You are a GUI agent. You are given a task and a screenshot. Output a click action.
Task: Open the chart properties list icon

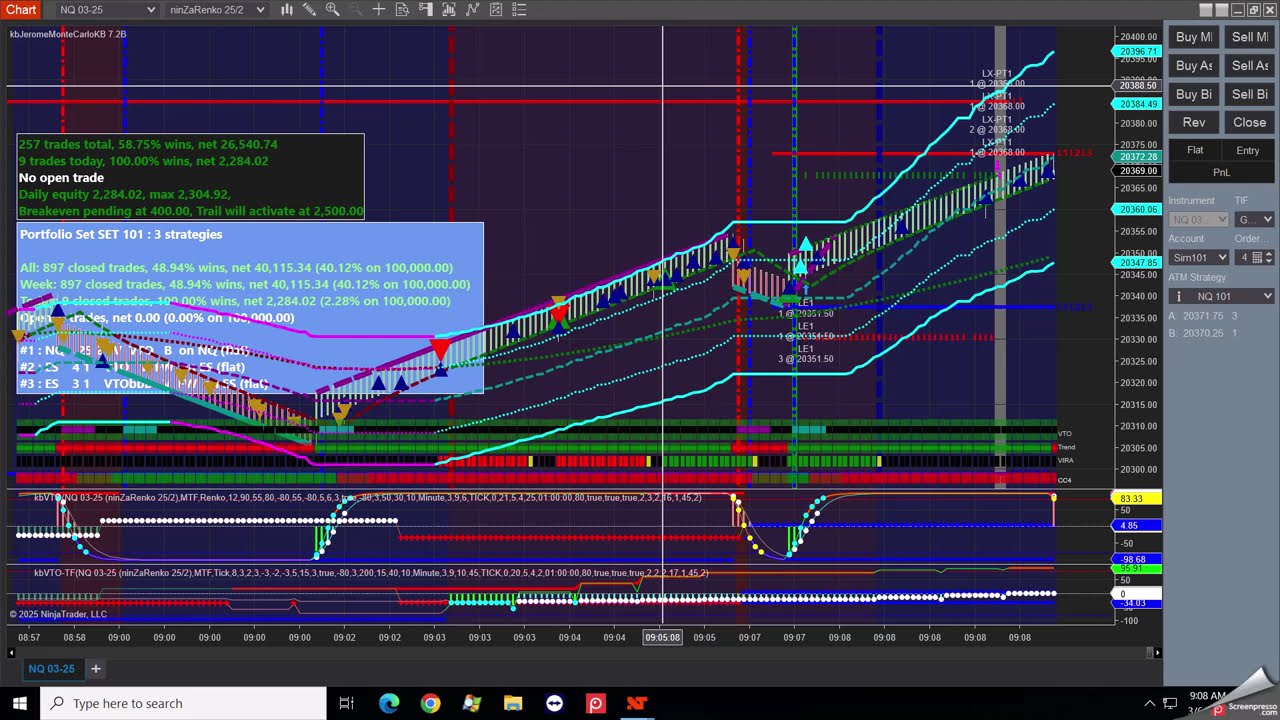pos(518,10)
